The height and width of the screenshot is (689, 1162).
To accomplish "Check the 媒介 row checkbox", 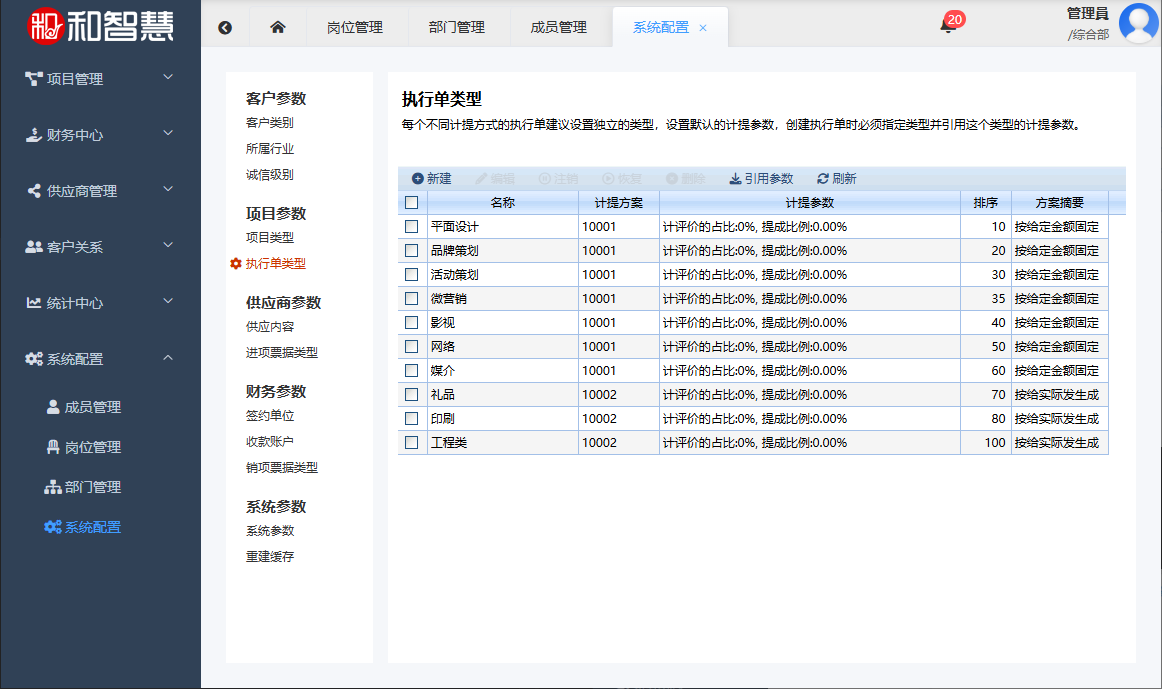I will point(412,370).
